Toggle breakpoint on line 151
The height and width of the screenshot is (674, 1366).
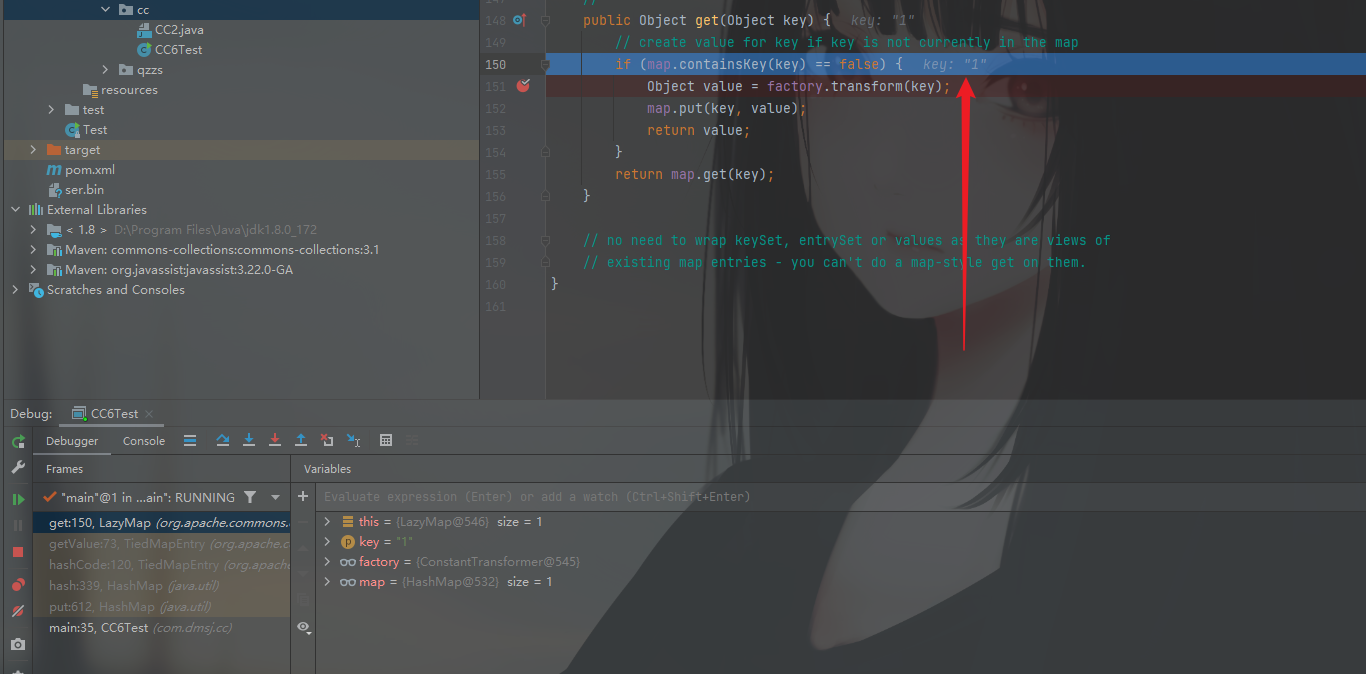click(x=523, y=86)
